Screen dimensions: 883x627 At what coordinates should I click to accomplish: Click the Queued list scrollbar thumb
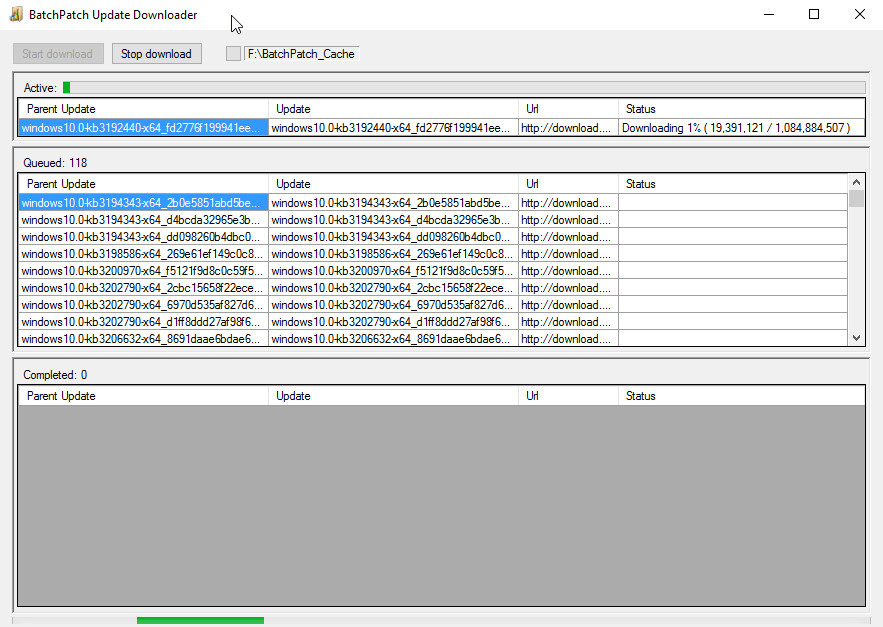point(856,199)
